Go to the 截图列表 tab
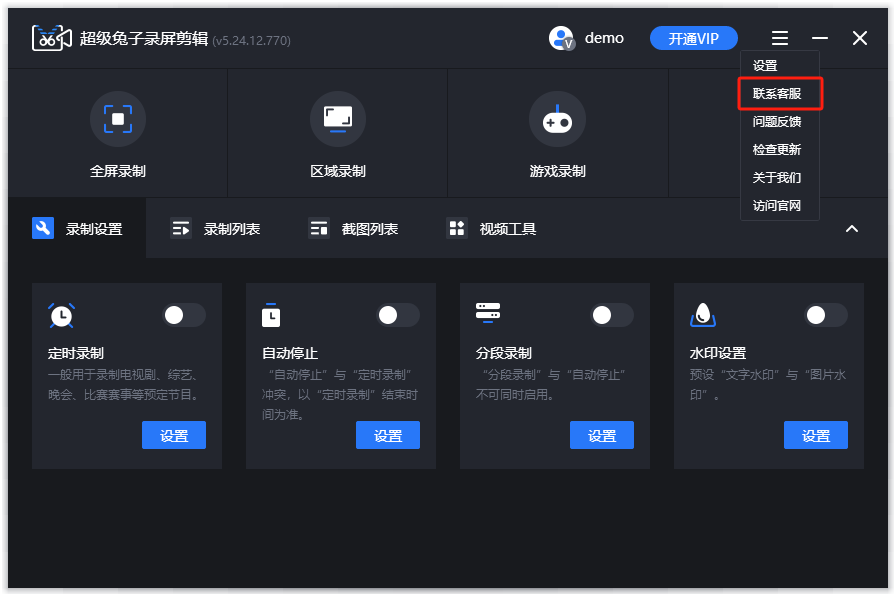 click(x=353, y=229)
